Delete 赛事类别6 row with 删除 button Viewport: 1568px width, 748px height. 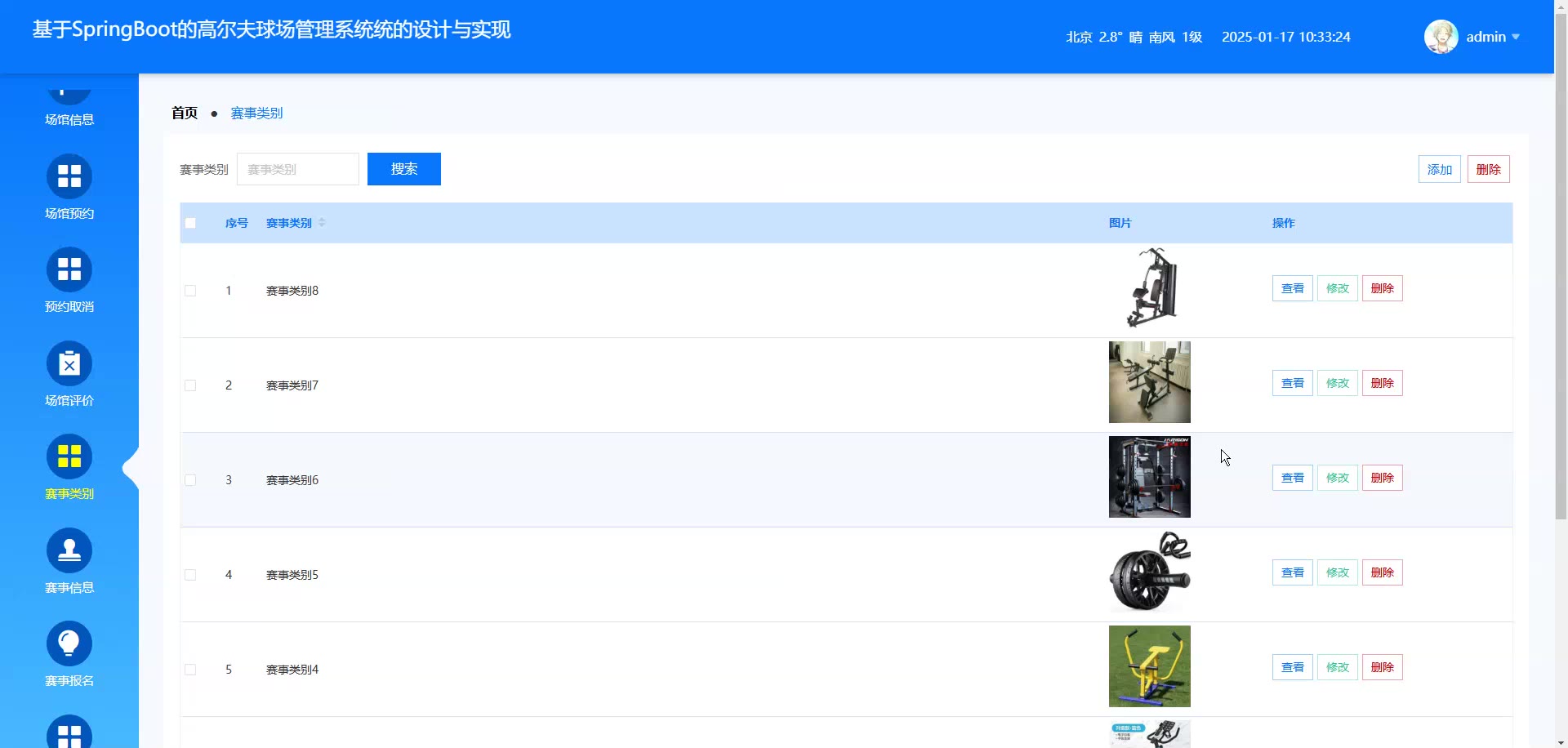[1383, 478]
